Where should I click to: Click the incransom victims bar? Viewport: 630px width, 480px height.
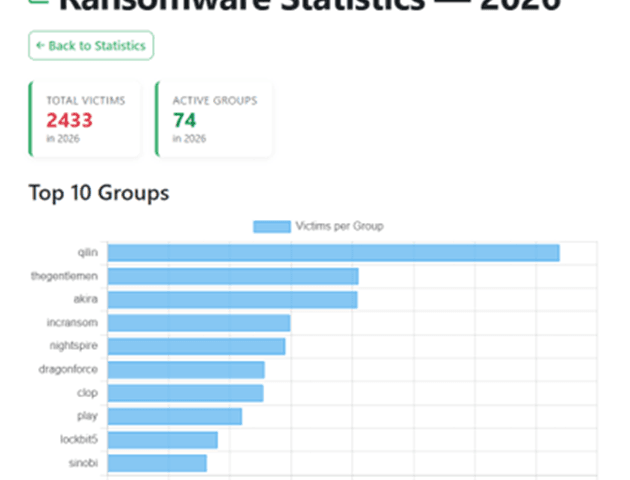pyautogui.click(x=198, y=323)
